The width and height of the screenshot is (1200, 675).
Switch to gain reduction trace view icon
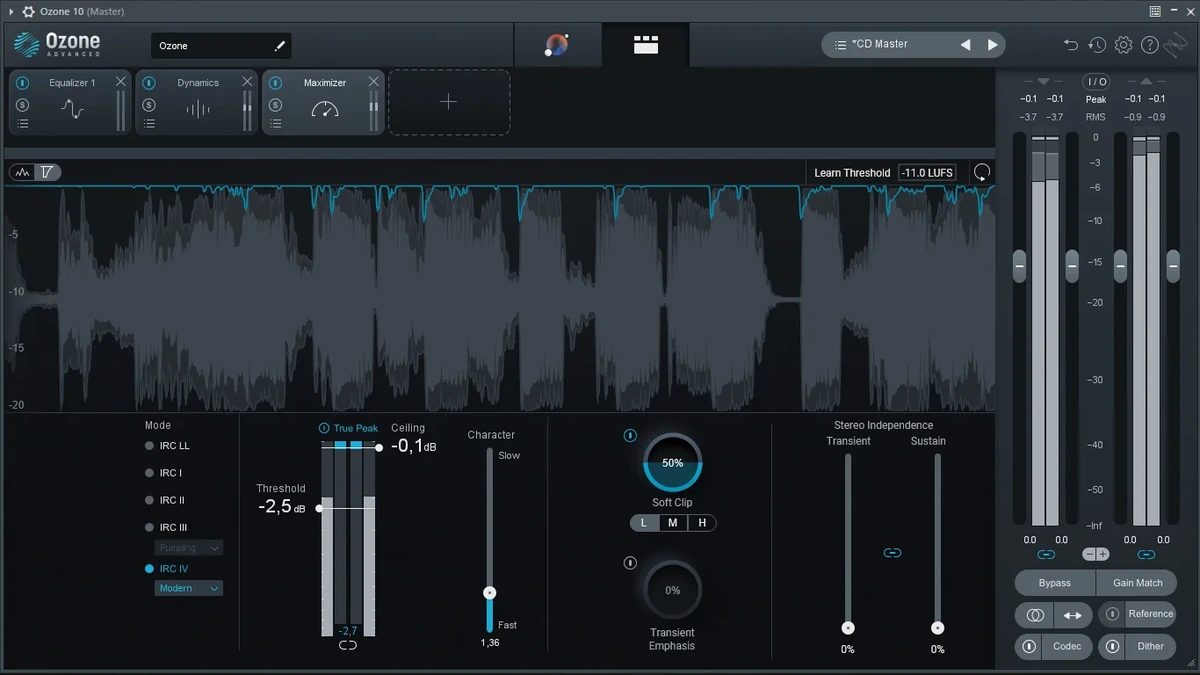click(x=47, y=172)
